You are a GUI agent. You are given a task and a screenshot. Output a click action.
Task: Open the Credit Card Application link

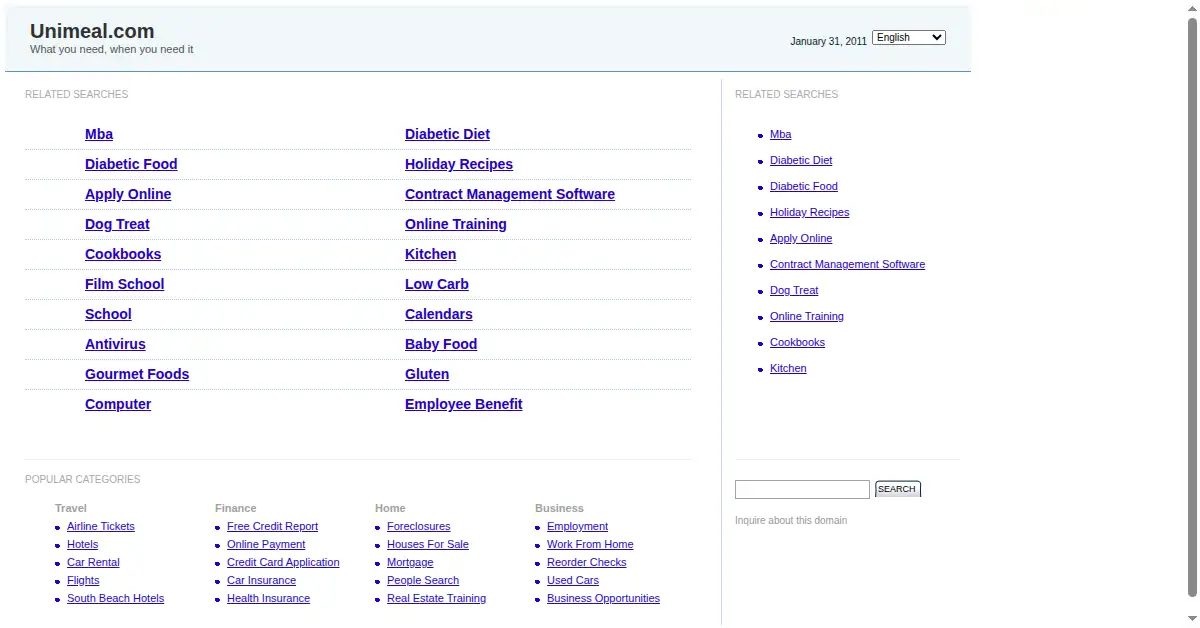pos(283,562)
